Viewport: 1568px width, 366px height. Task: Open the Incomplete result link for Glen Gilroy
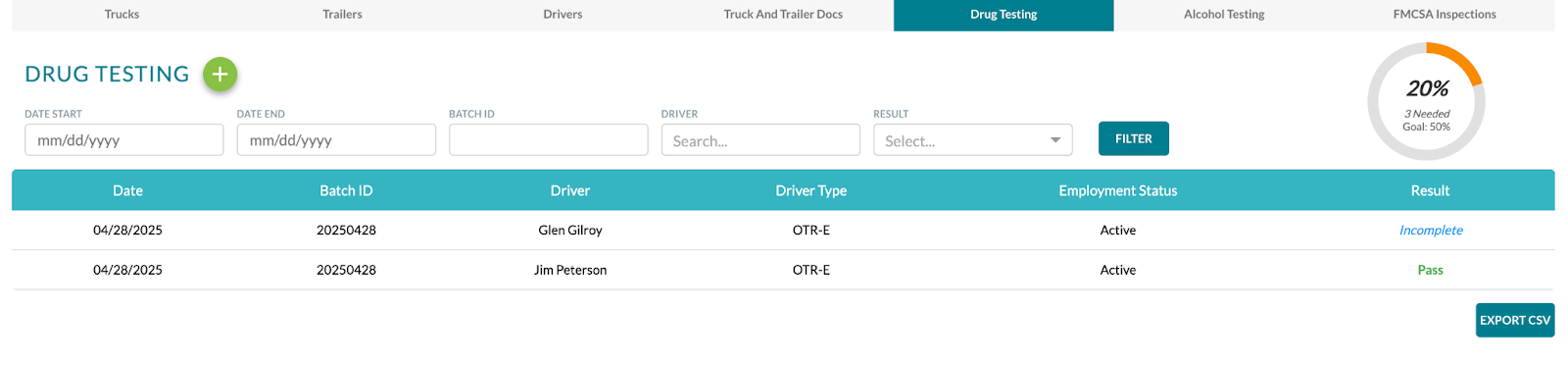click(1431, 230)
